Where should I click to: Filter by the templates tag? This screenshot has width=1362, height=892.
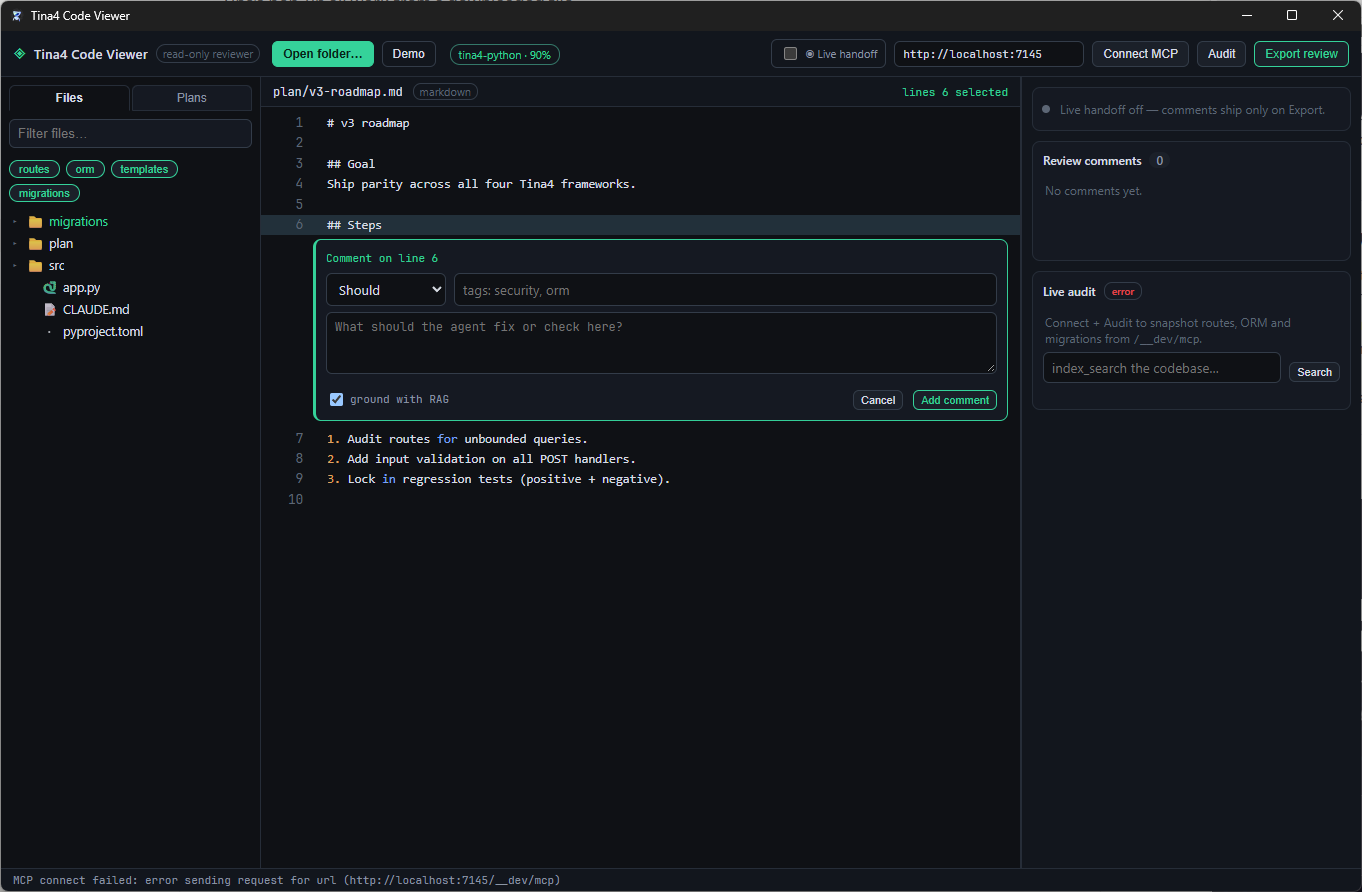point(144,169)
